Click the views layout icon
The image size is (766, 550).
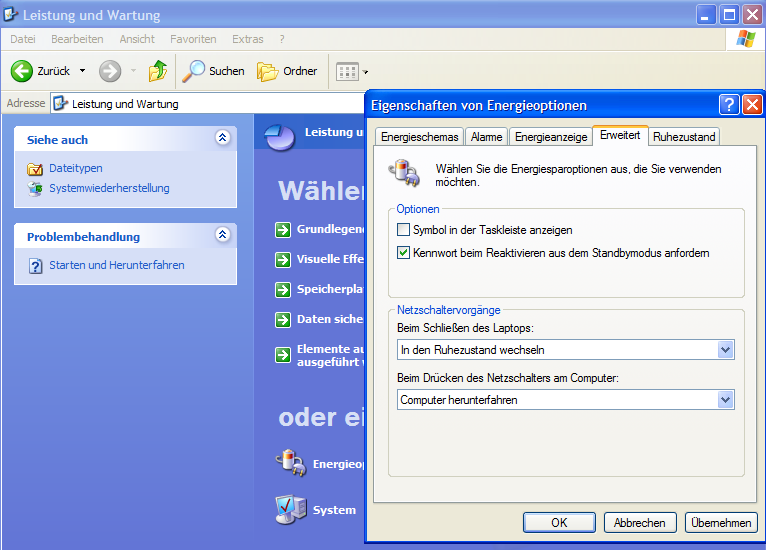point(347,71)
